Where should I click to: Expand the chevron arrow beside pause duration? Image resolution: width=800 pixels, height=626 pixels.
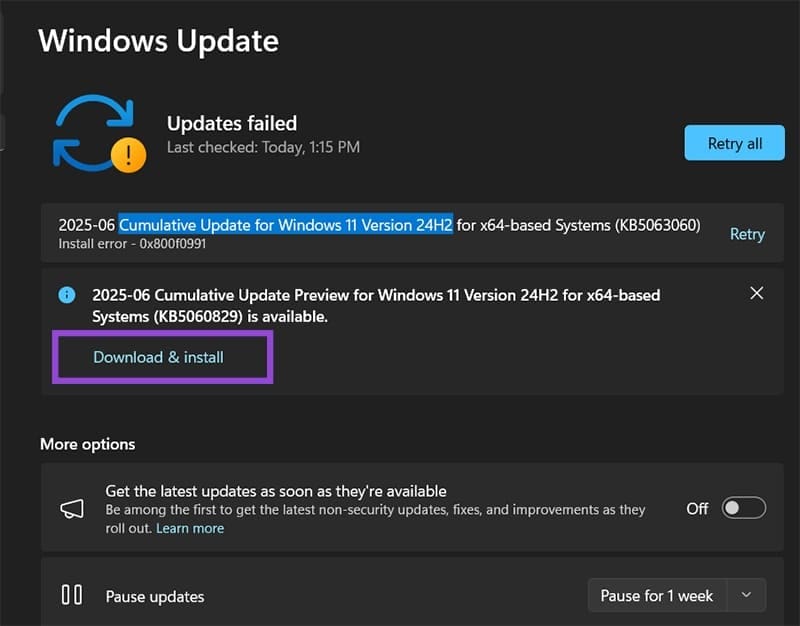pyautogui.click(x=746, y=595)
